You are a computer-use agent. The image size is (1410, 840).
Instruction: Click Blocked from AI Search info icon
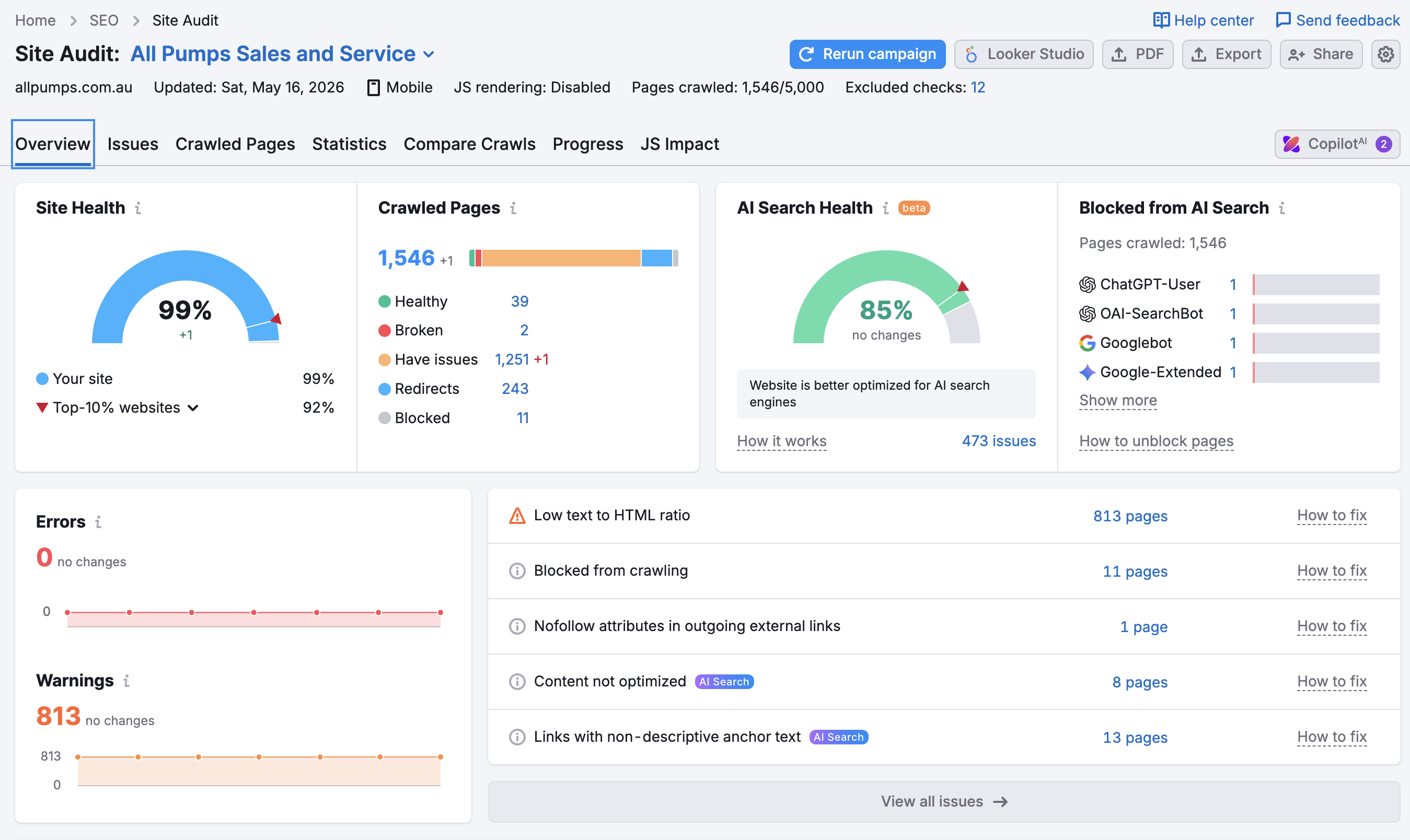[x=1282, y=208]
